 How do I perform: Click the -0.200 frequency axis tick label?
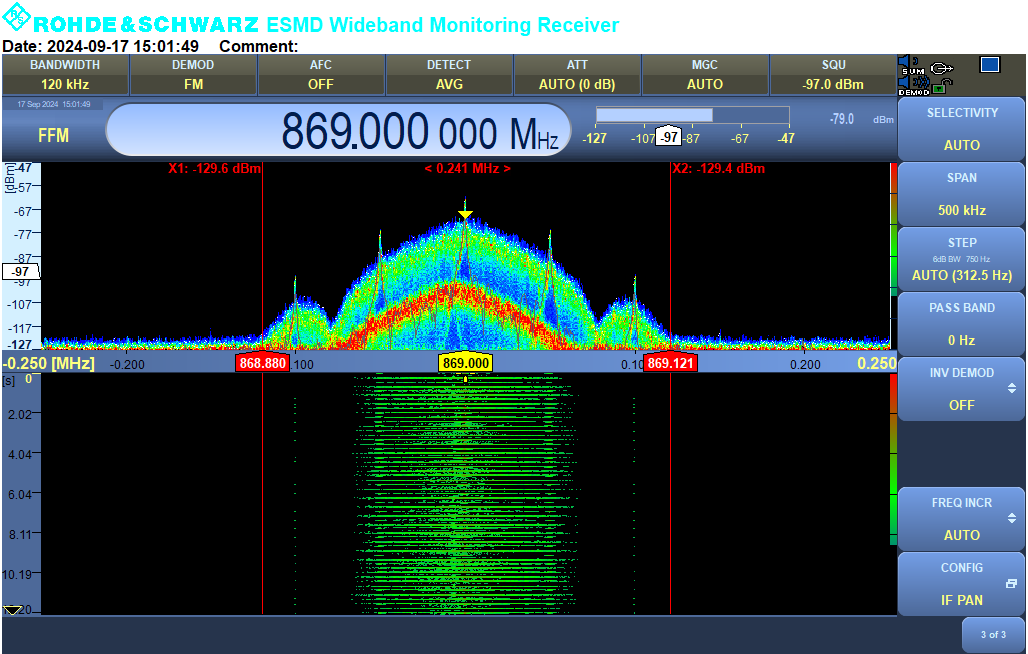tap(127, 364)
